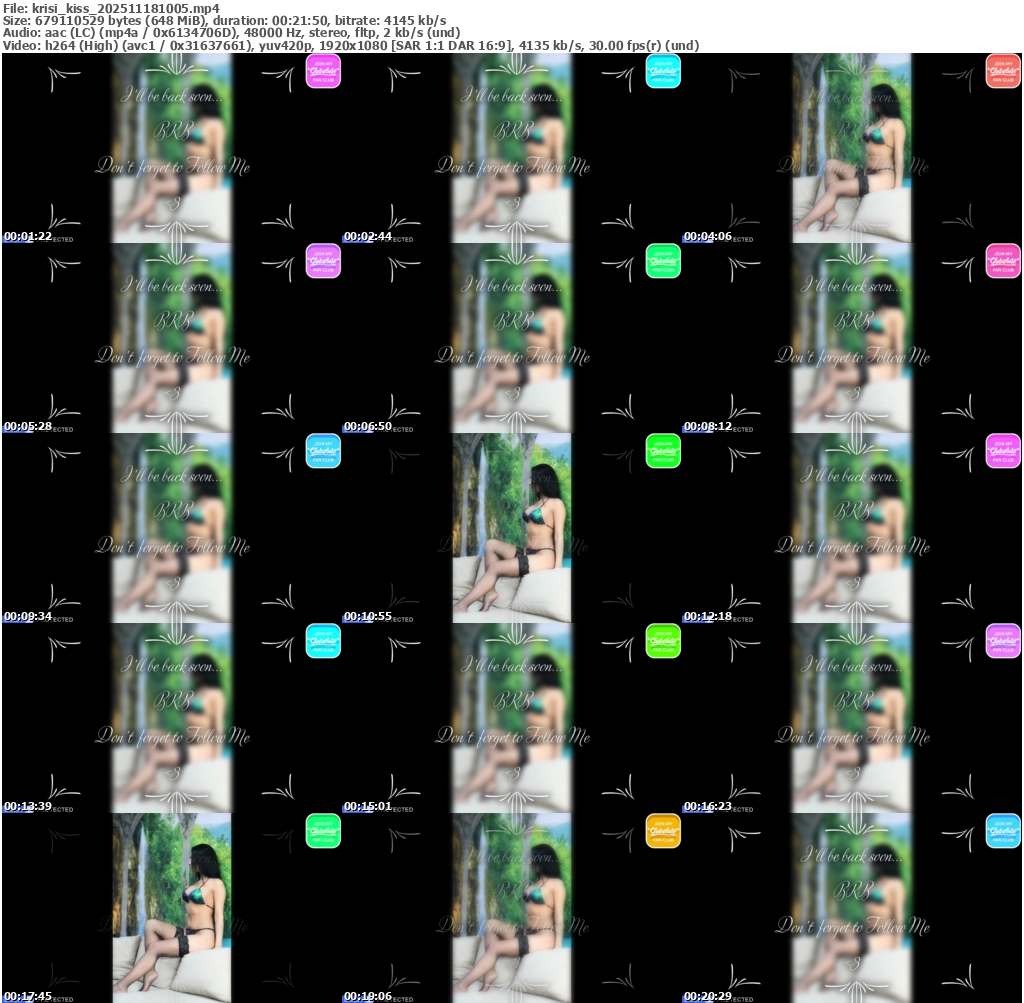1024x1003 pixels.
Task: Click the lime fan club badge in the 00:15:01 frame
Action: [663, 641]
